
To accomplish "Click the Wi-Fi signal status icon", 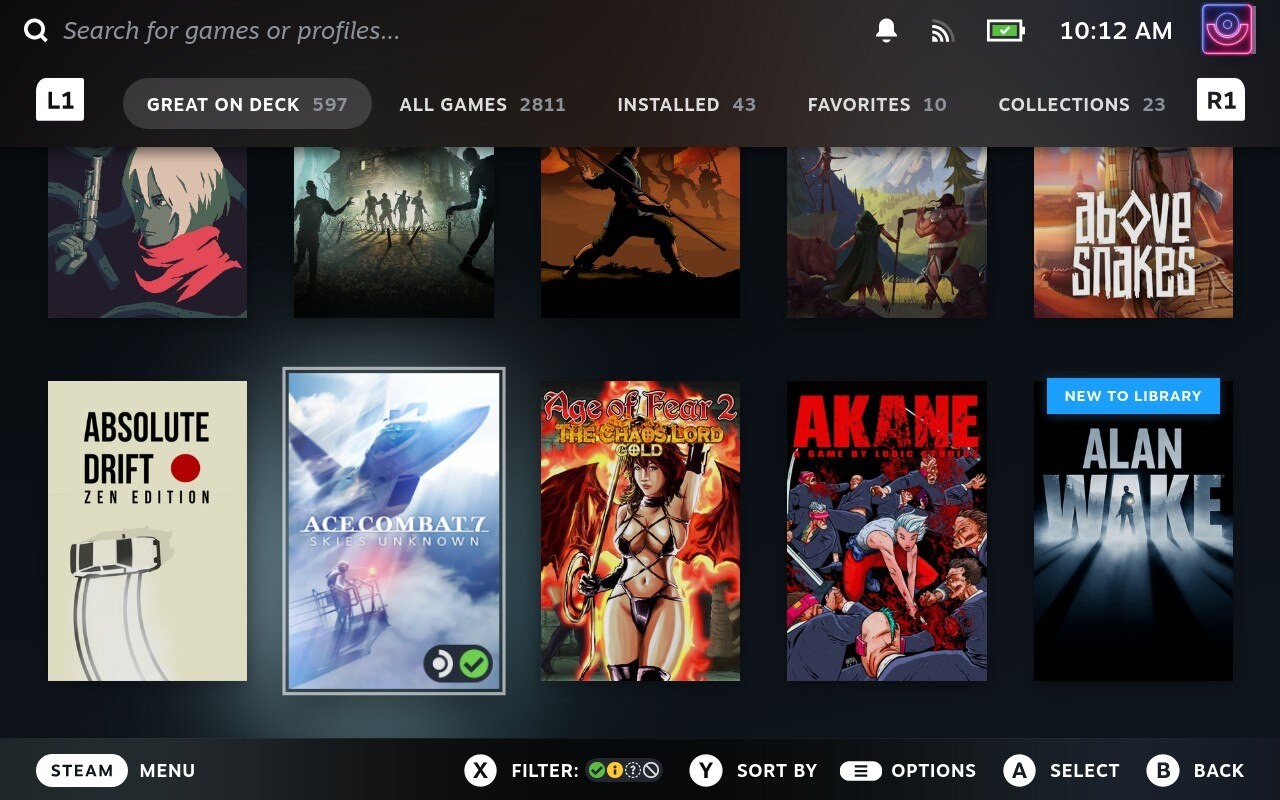I will point(942,31).
